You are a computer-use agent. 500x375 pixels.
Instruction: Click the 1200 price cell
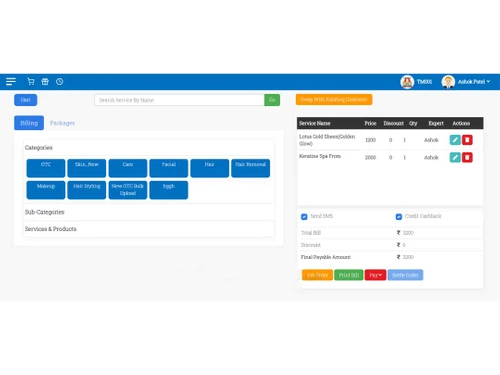pos(370,140)
